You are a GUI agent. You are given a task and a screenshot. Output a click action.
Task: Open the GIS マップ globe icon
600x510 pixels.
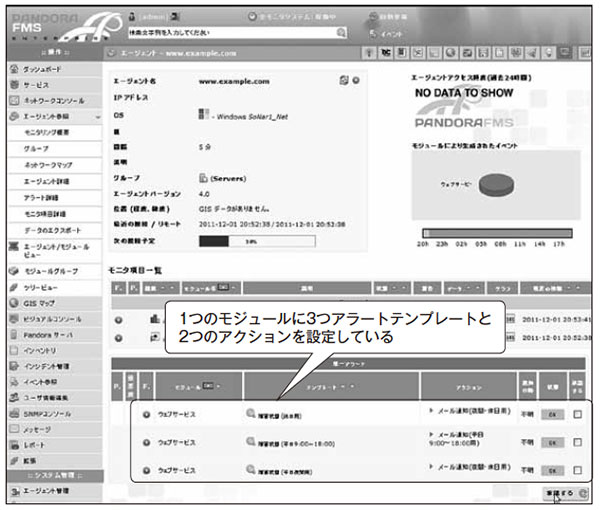(x=14, y=303)
